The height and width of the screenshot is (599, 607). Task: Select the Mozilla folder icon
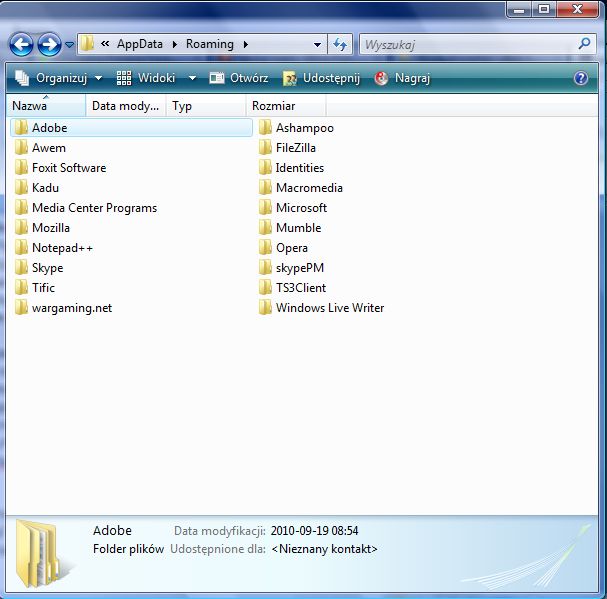point(21,228)
